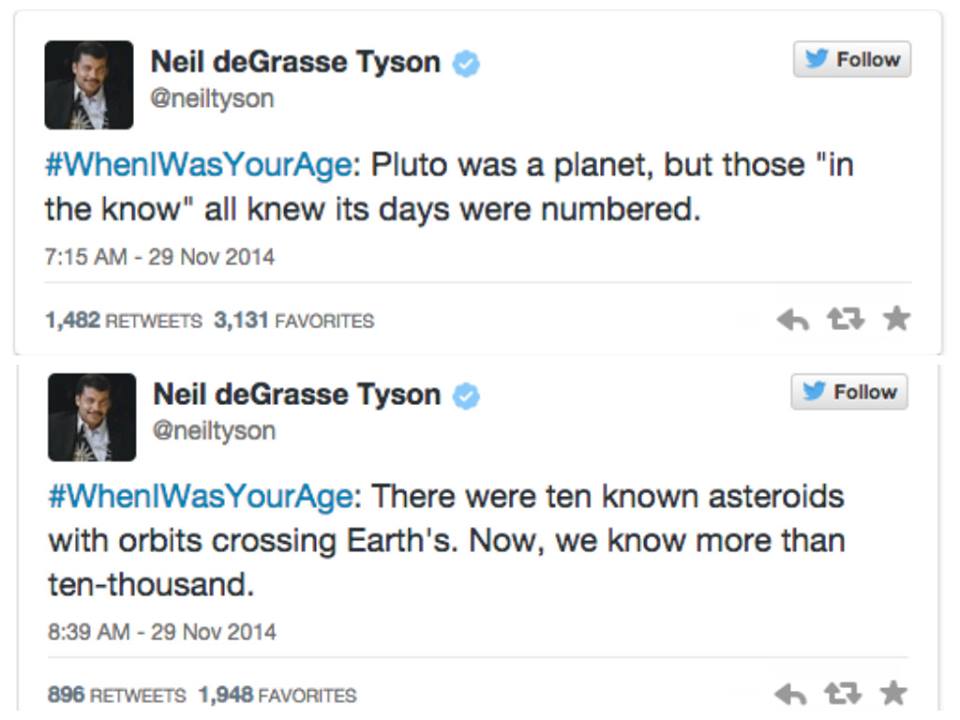Viewport: 960px width, 720px height.
Task: View the 3,131 favorites list
Action: point(294,320)
